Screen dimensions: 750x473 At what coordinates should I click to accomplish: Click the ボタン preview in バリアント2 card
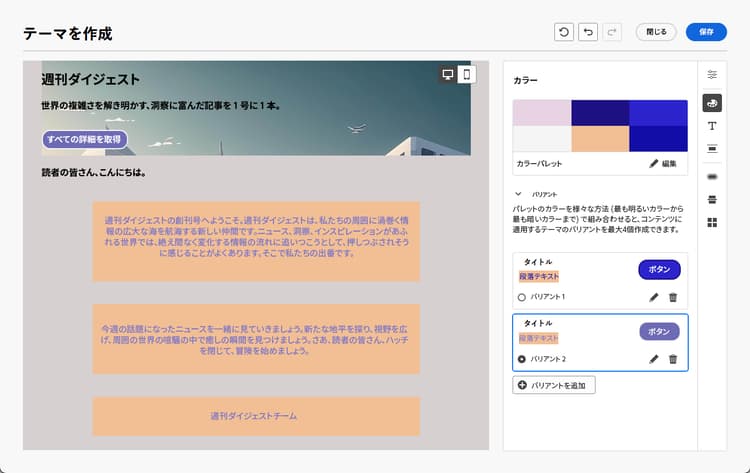659,331
